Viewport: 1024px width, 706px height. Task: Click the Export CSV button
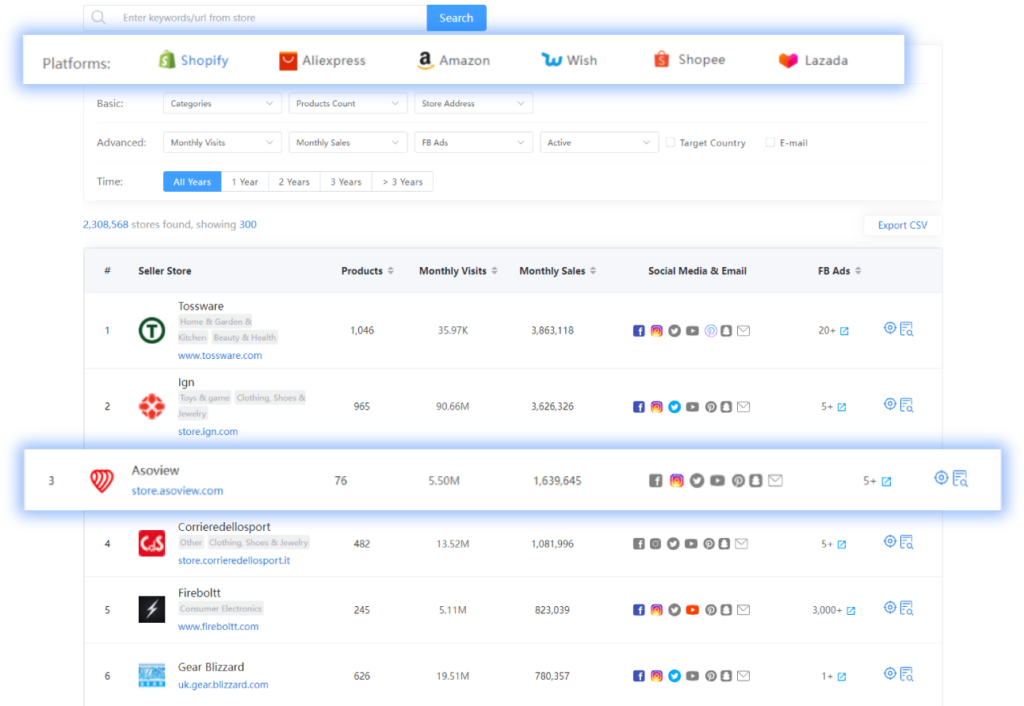902,225
